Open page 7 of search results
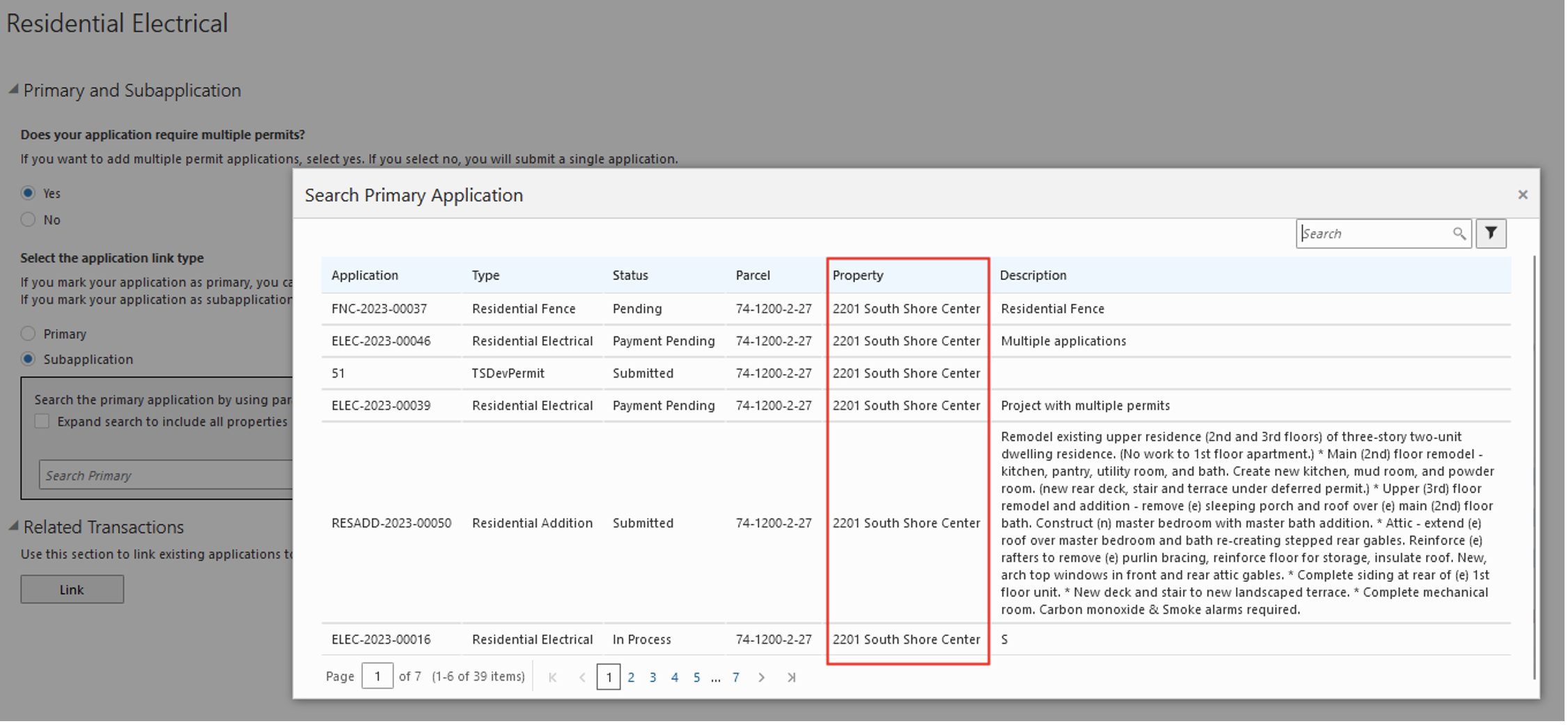Screen dimensions: 1568x726 point(736,677)
